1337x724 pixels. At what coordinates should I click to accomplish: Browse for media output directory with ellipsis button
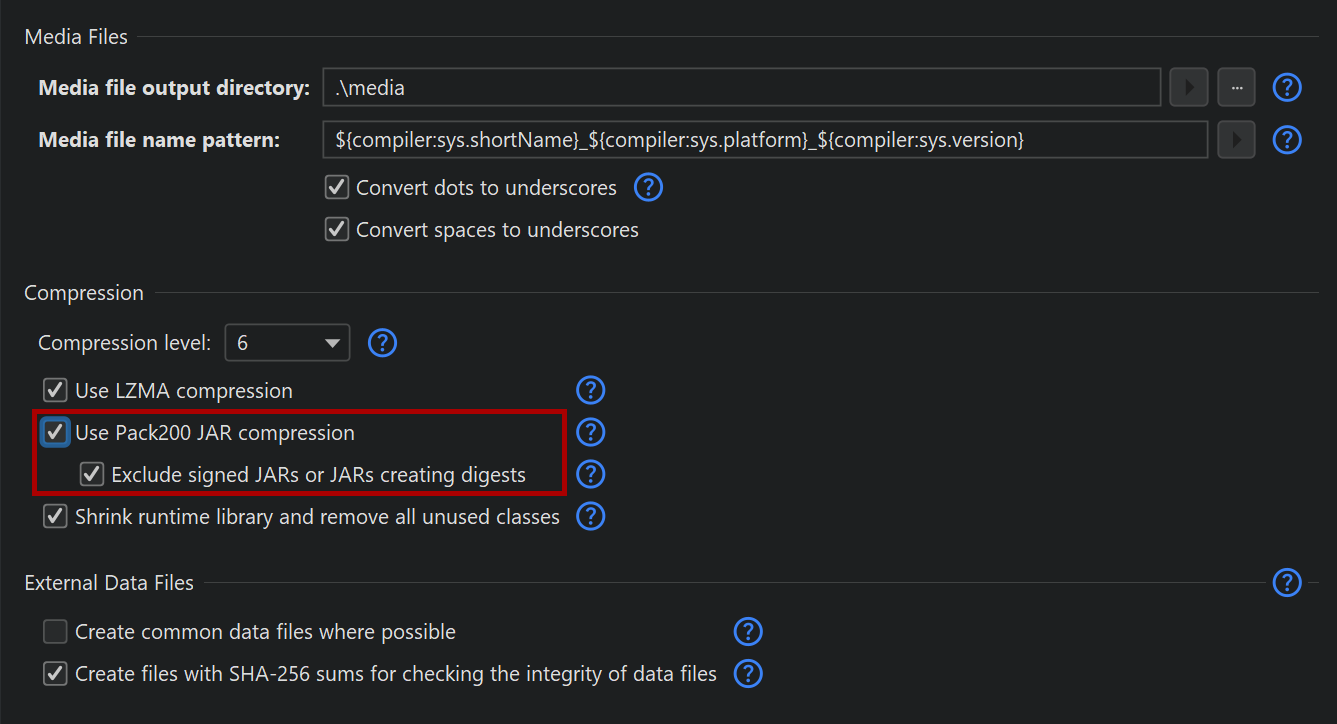[1236, 88]
